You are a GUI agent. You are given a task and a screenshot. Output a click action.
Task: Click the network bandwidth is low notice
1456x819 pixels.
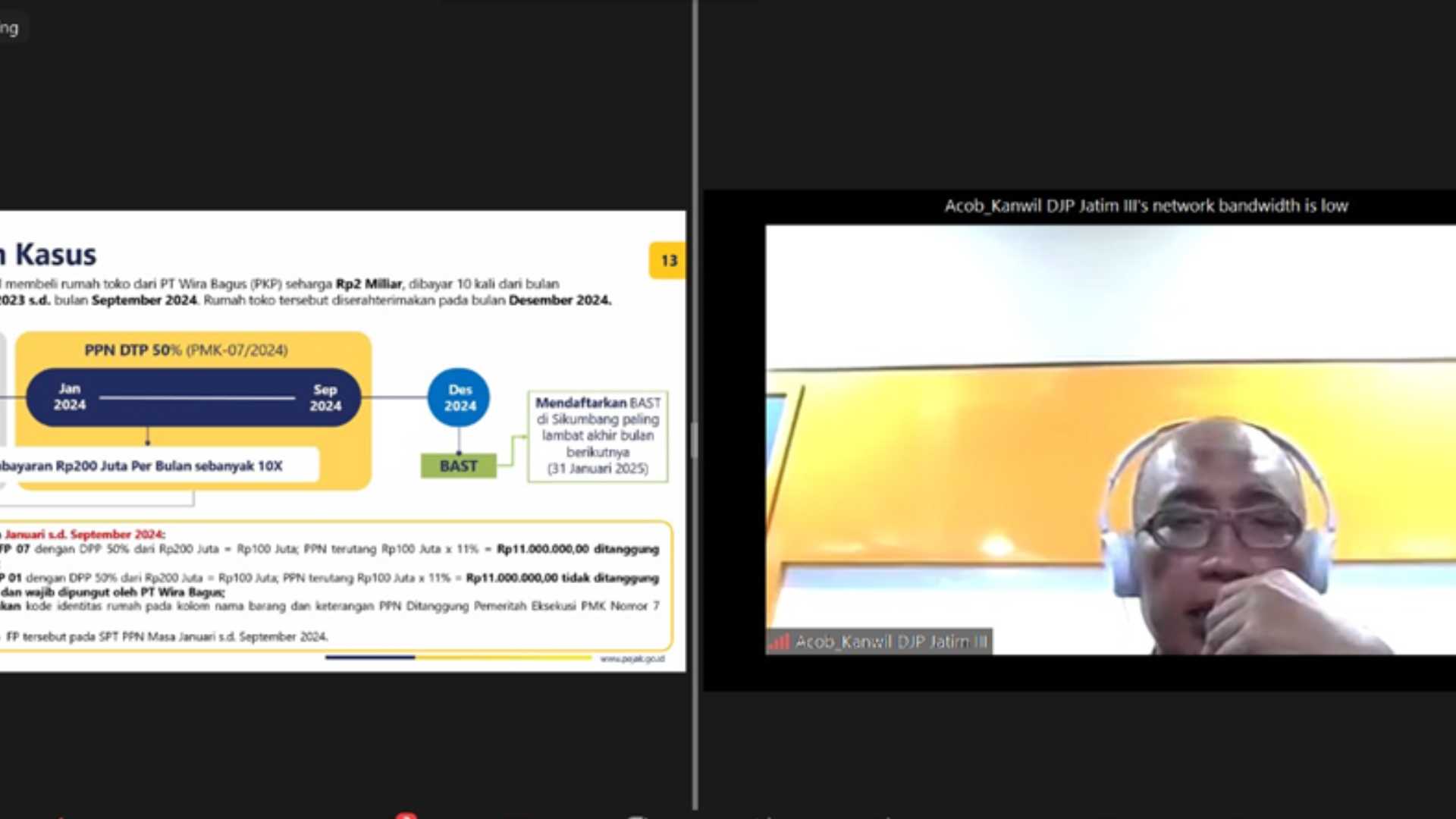pos(1145,206)
